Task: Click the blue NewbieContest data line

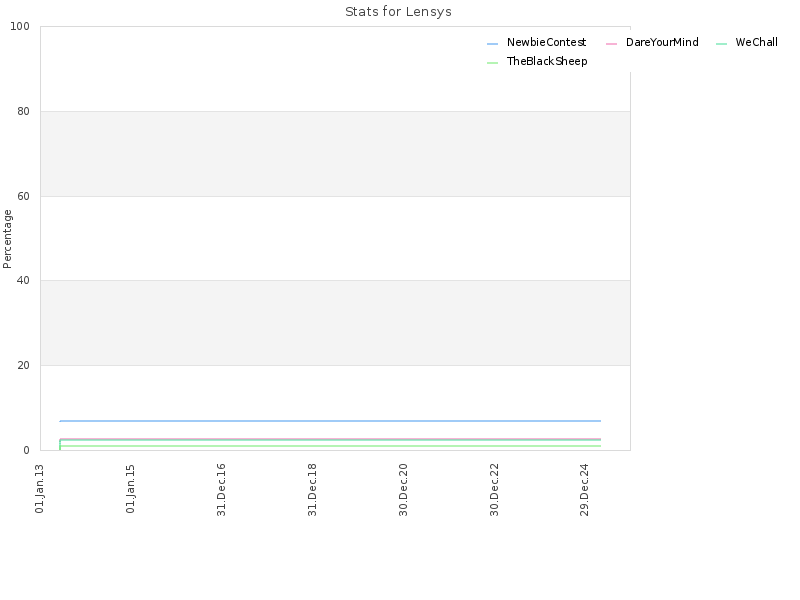Action: tap(330, 421)
